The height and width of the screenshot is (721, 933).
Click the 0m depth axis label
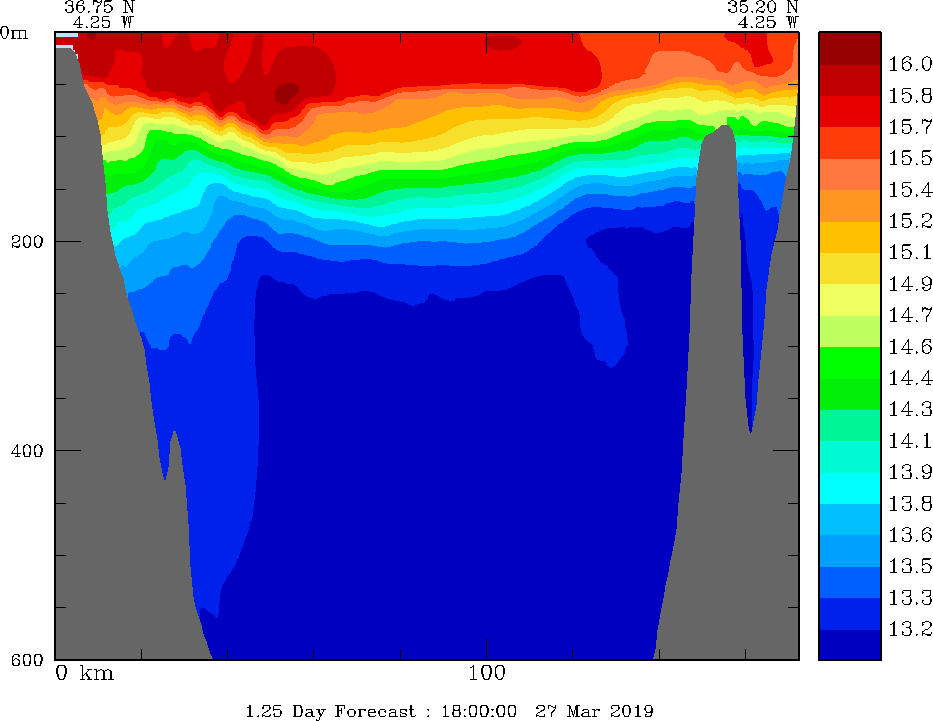(x=14, y=33)
